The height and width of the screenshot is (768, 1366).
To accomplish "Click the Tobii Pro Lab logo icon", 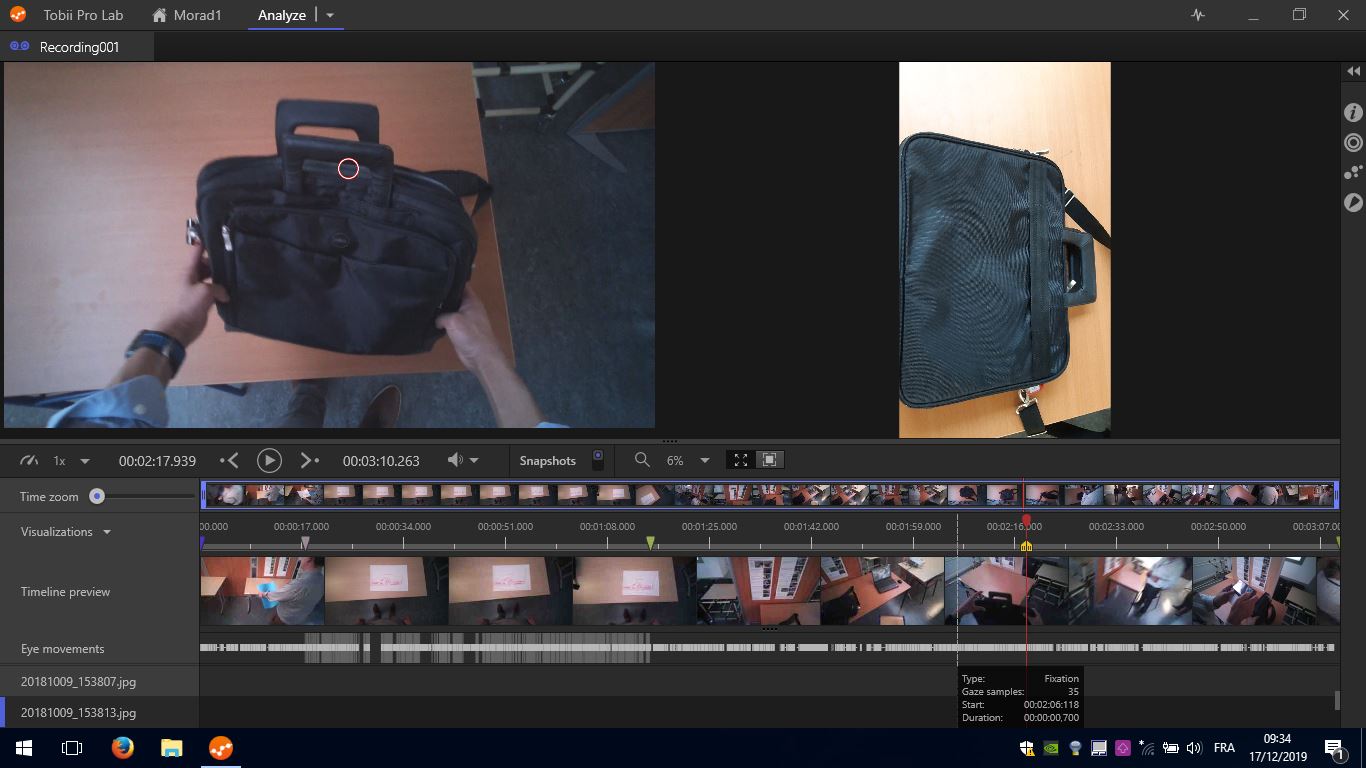I will (x=18, y=15).
